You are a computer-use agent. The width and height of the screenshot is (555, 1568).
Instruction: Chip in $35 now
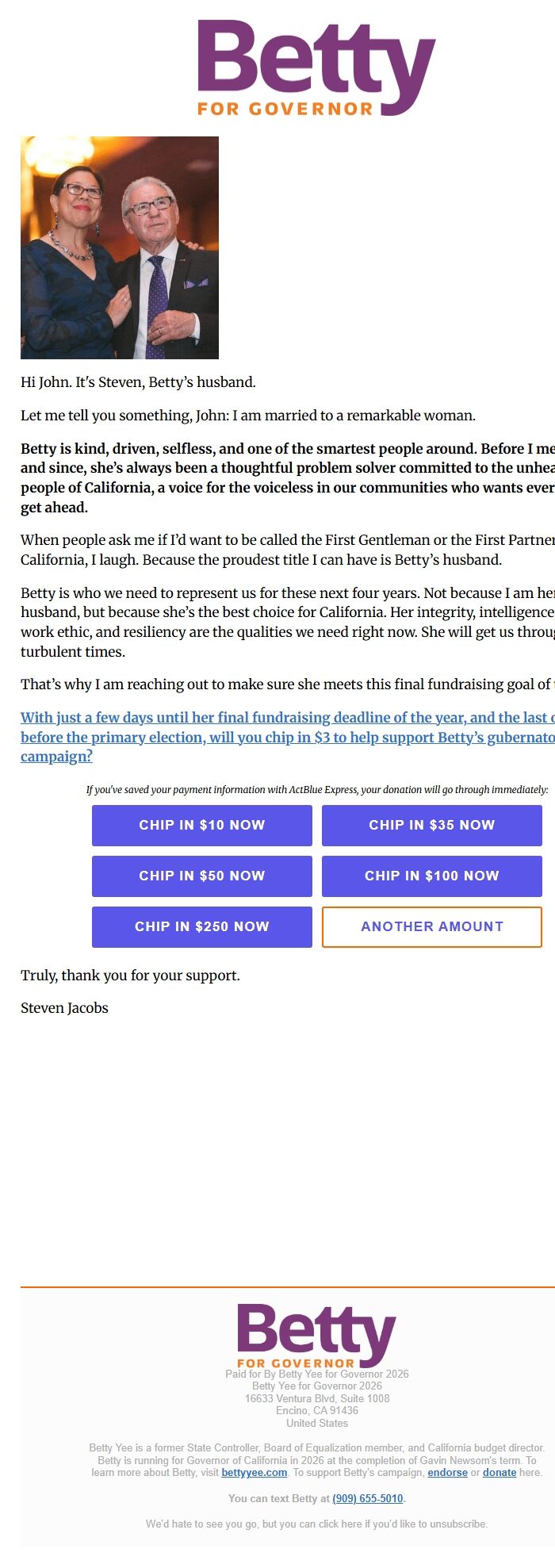(431, 825)
